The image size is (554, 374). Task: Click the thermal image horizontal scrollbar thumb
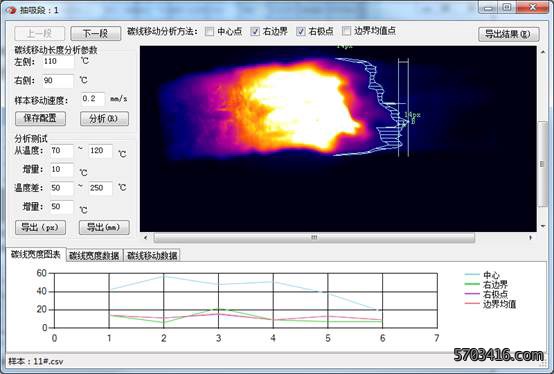pyautogui.click(x=314, y=238)
